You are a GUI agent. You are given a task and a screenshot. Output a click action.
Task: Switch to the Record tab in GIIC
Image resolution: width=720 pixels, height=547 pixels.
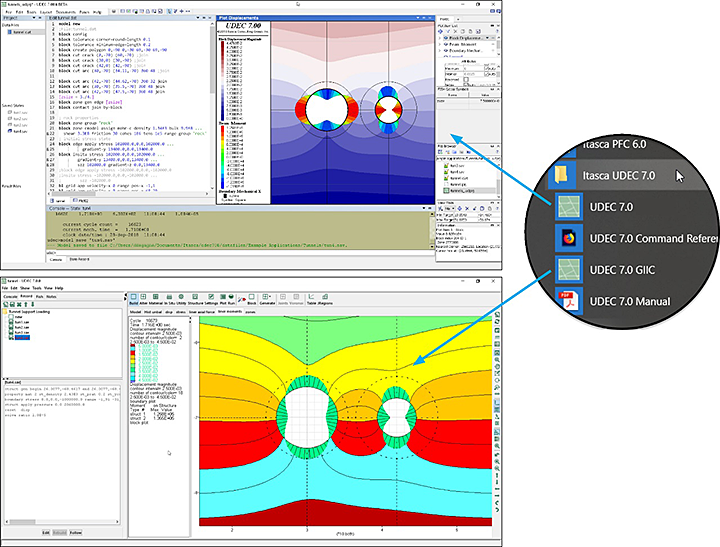click(x=26, y=297)
